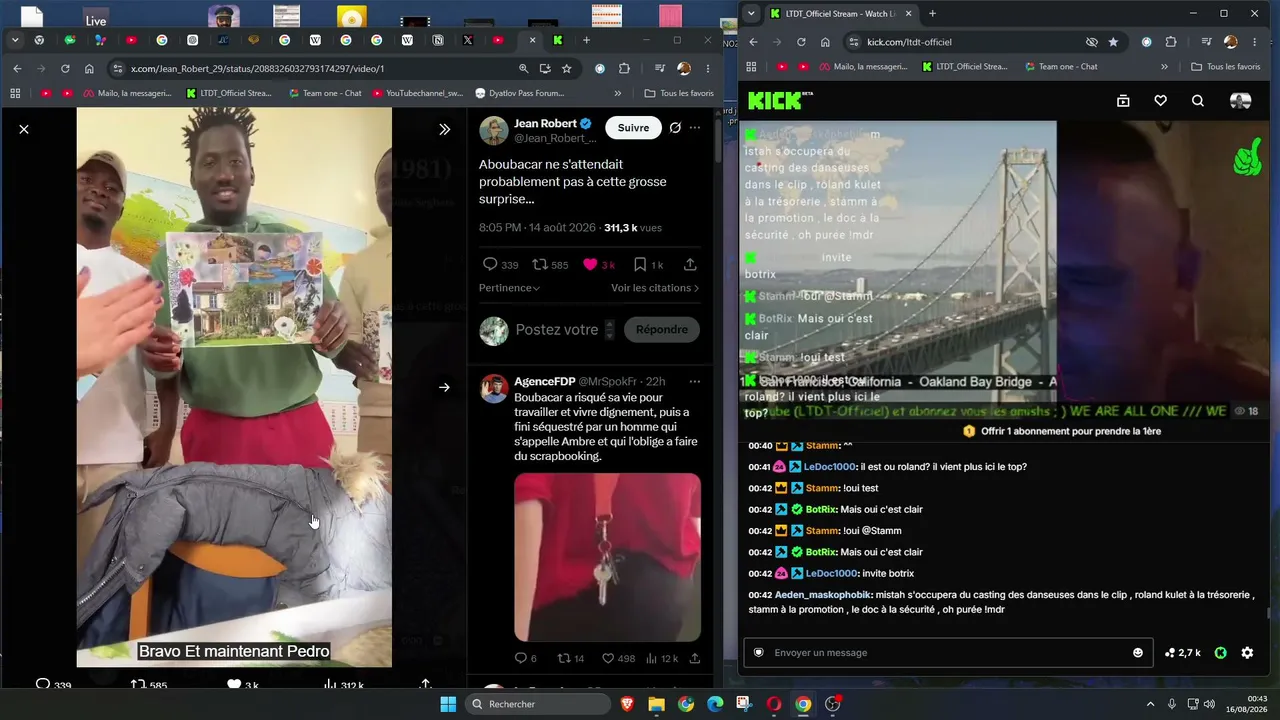This screenshot has height=720, width=1280.
Task: Open new tab in left Chrome window
Action: (x=586, y=40)
